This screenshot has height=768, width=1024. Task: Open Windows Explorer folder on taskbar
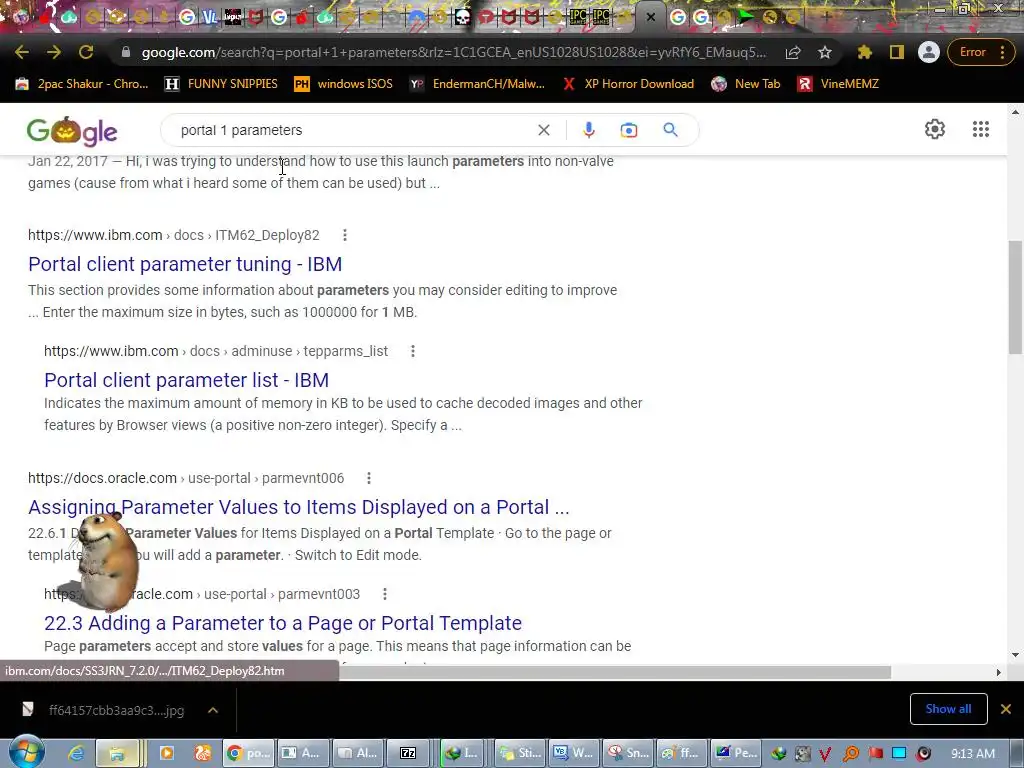(x=118, y=753)
